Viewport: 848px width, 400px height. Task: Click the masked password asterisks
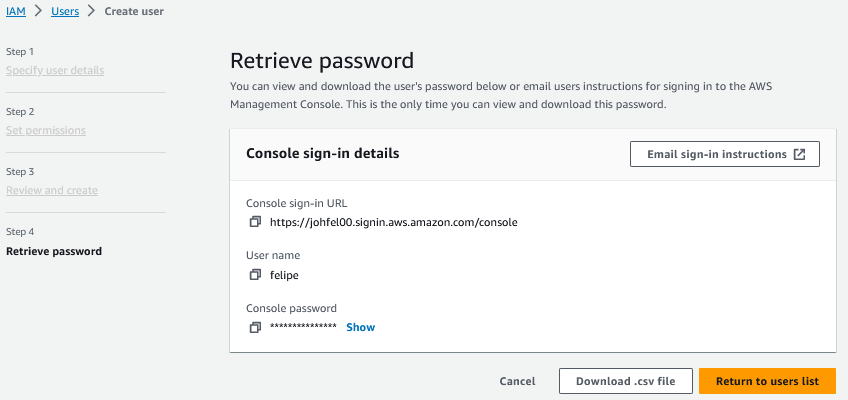[303, 328]
